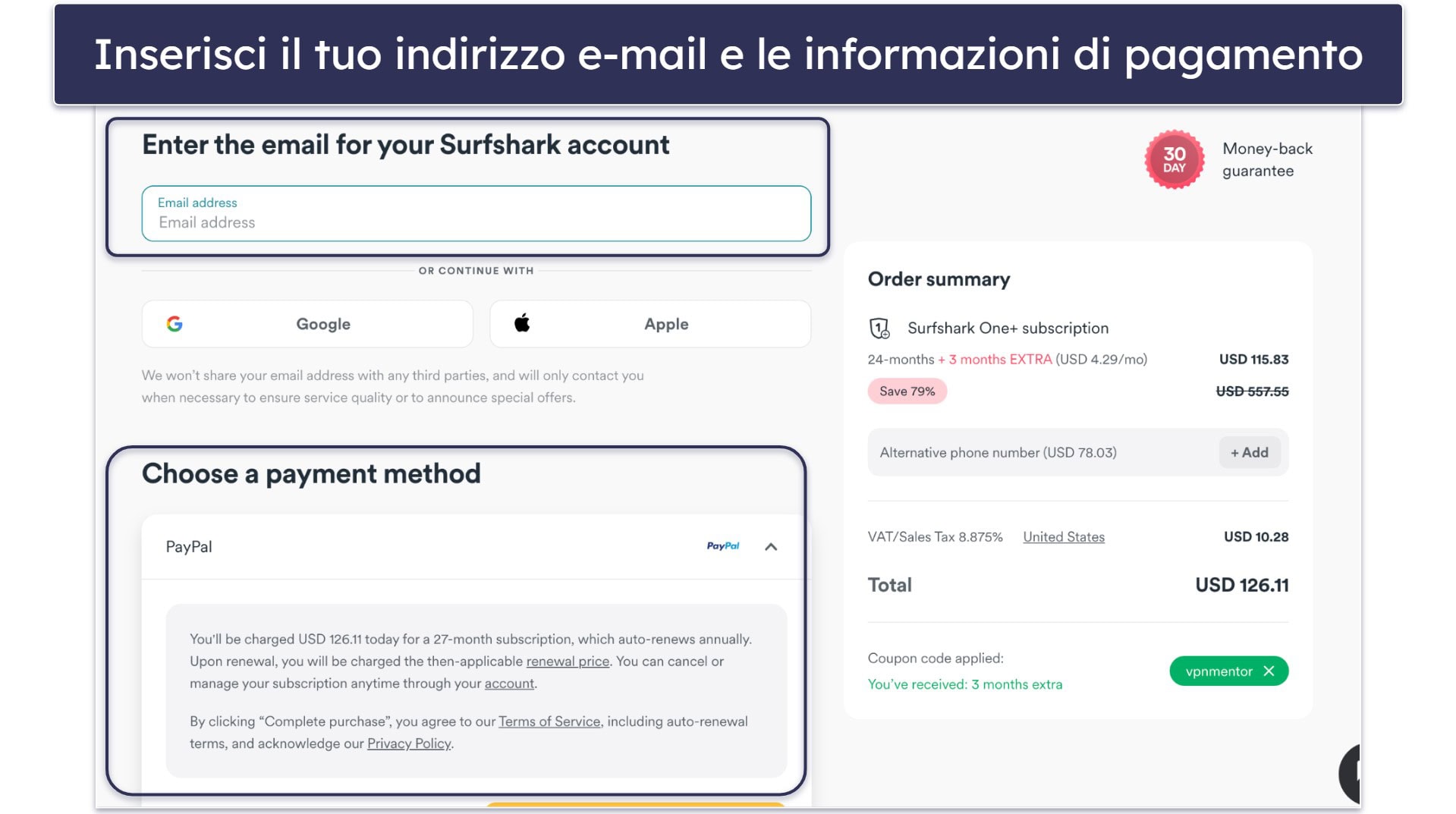The width and height of the screenshot is (1456, 814).
Task: Open the Privacy Policy link
Action: (409, 743)
